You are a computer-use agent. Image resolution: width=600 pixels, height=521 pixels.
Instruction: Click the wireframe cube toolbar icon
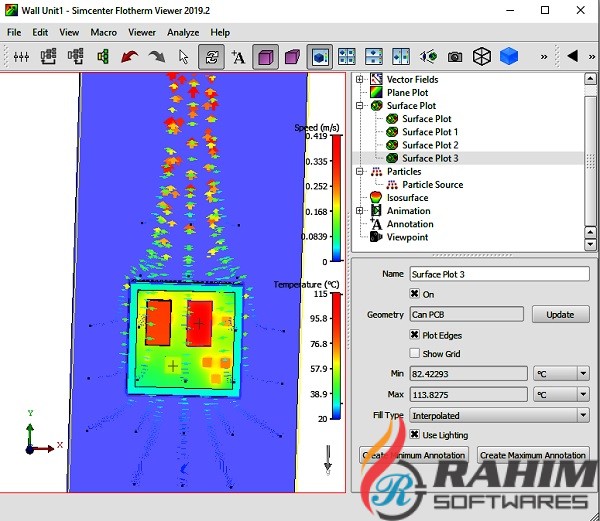482,57
